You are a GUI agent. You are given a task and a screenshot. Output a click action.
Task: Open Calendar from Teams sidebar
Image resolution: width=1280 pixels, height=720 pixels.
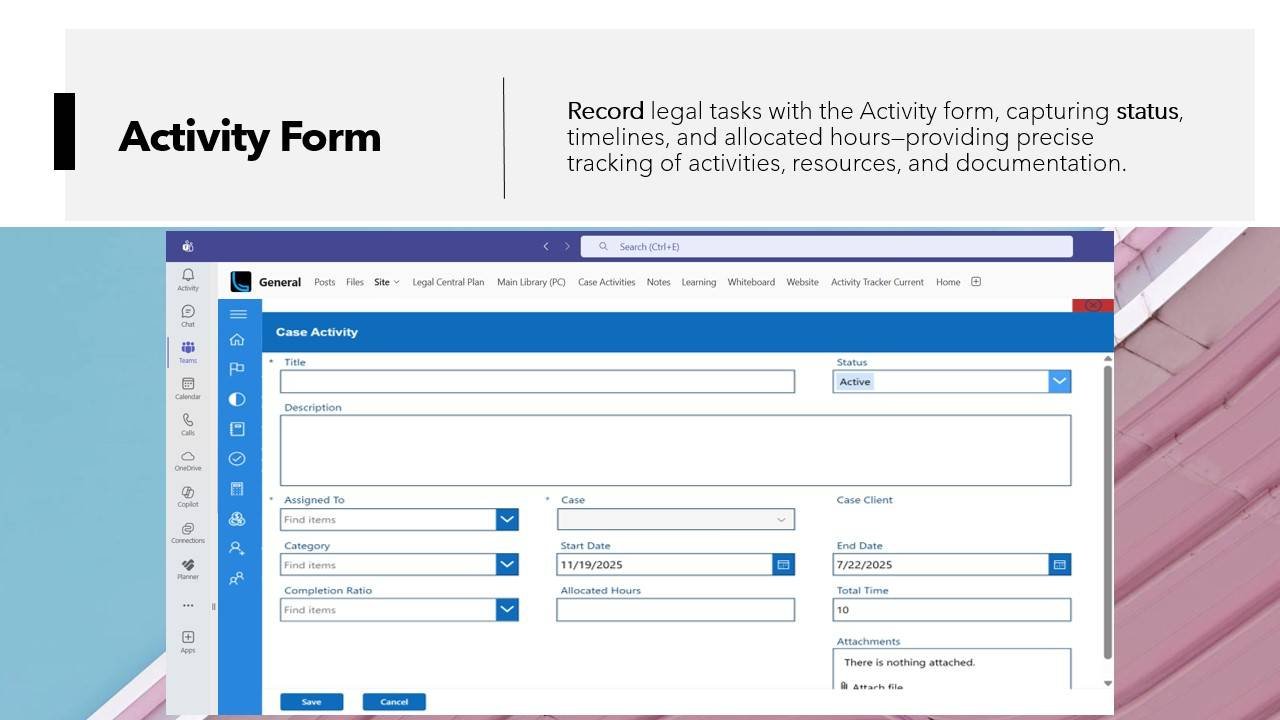(188, 387)
